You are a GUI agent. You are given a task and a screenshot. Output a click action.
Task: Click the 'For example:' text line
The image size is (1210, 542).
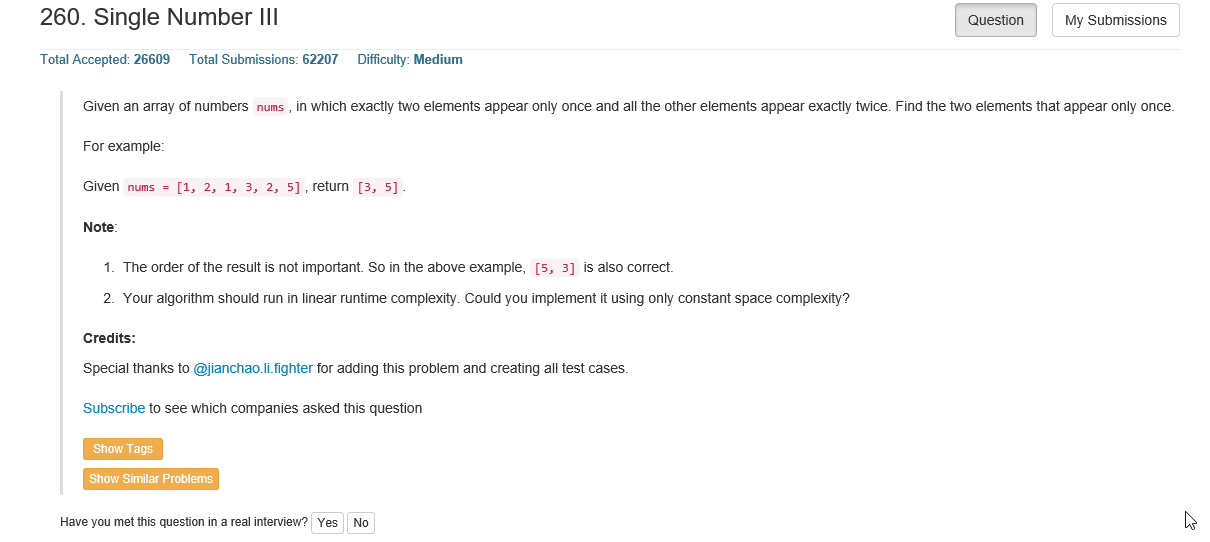click(x=123, y=146)
